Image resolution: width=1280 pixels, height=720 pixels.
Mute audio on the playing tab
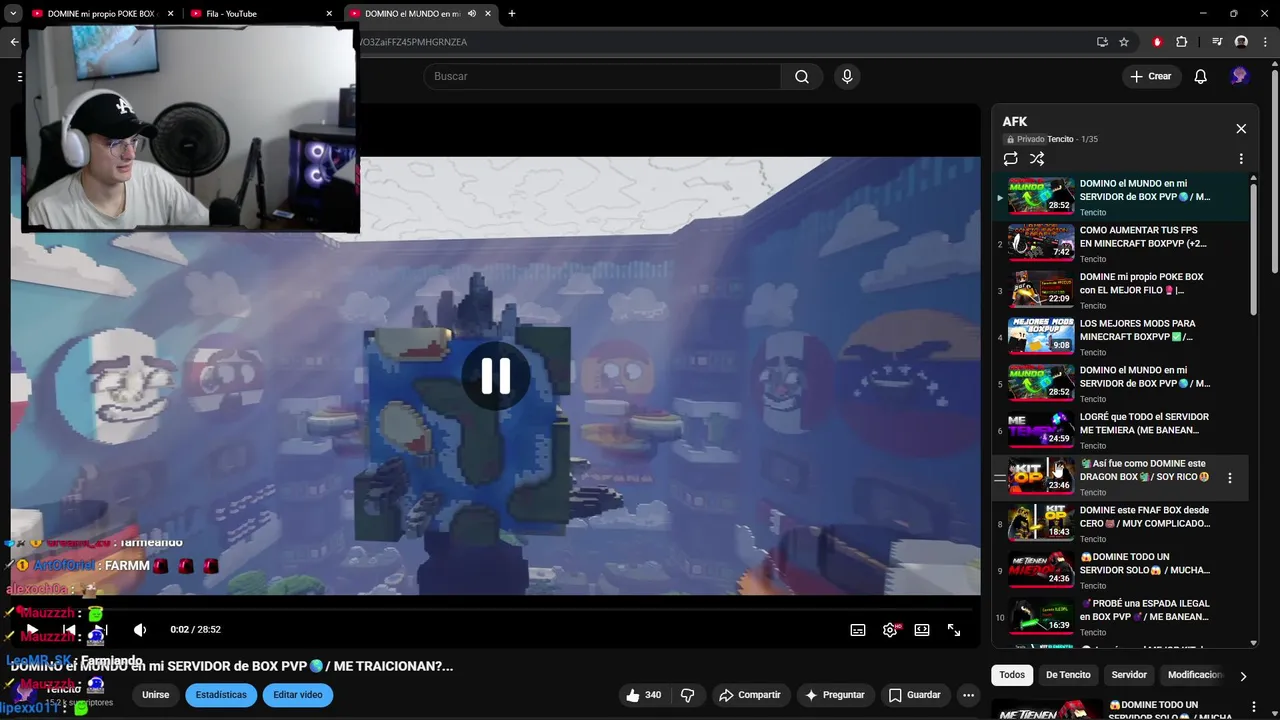[x=472, y=14]
